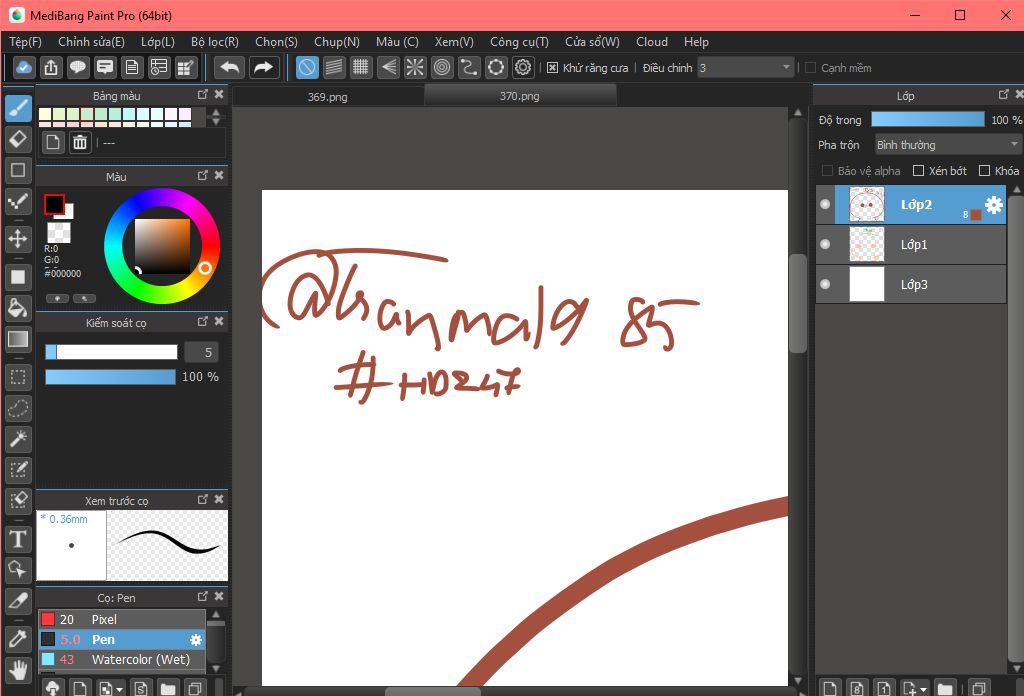Image resolution: width=1024 pixels, height=696 pixels.
Task: Click the Redo arrow in toolbar
Action: tap(263, 67)
